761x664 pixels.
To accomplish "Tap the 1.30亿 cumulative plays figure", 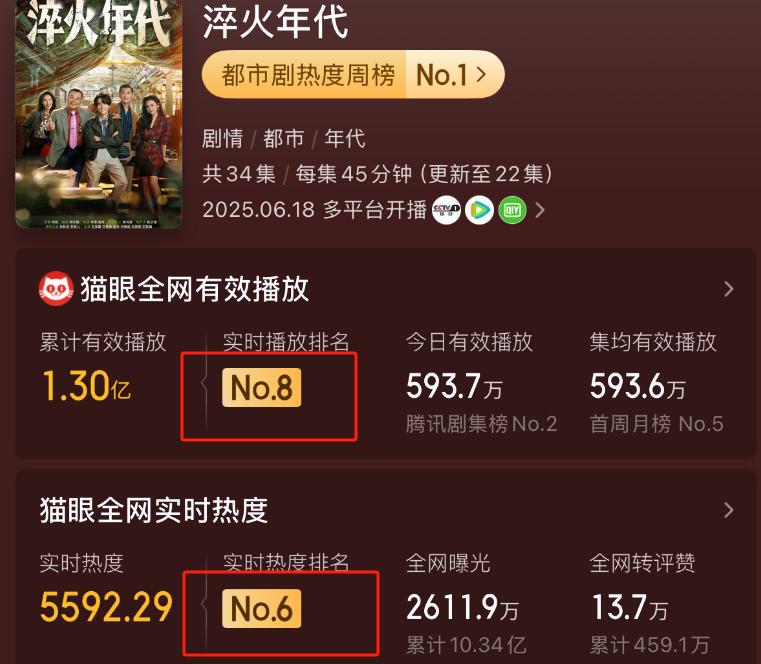I will (x=86, y=386).
